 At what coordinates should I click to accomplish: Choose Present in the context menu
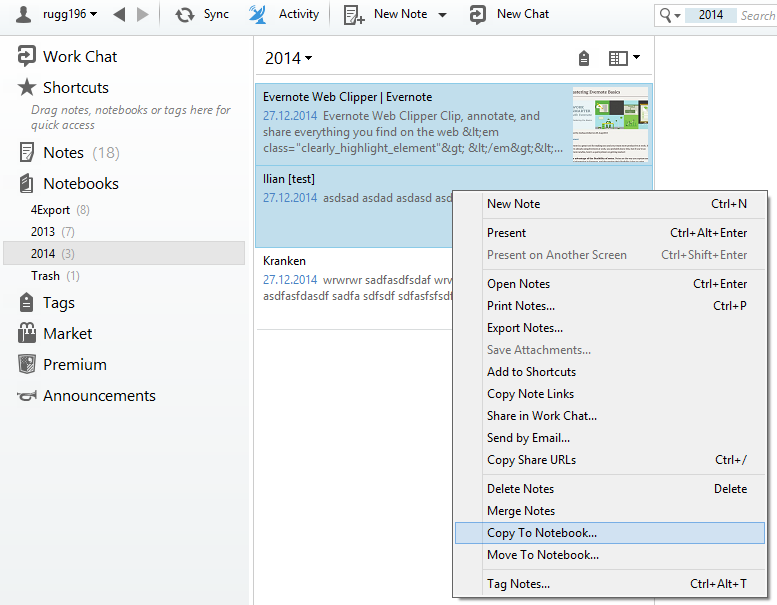610,233
